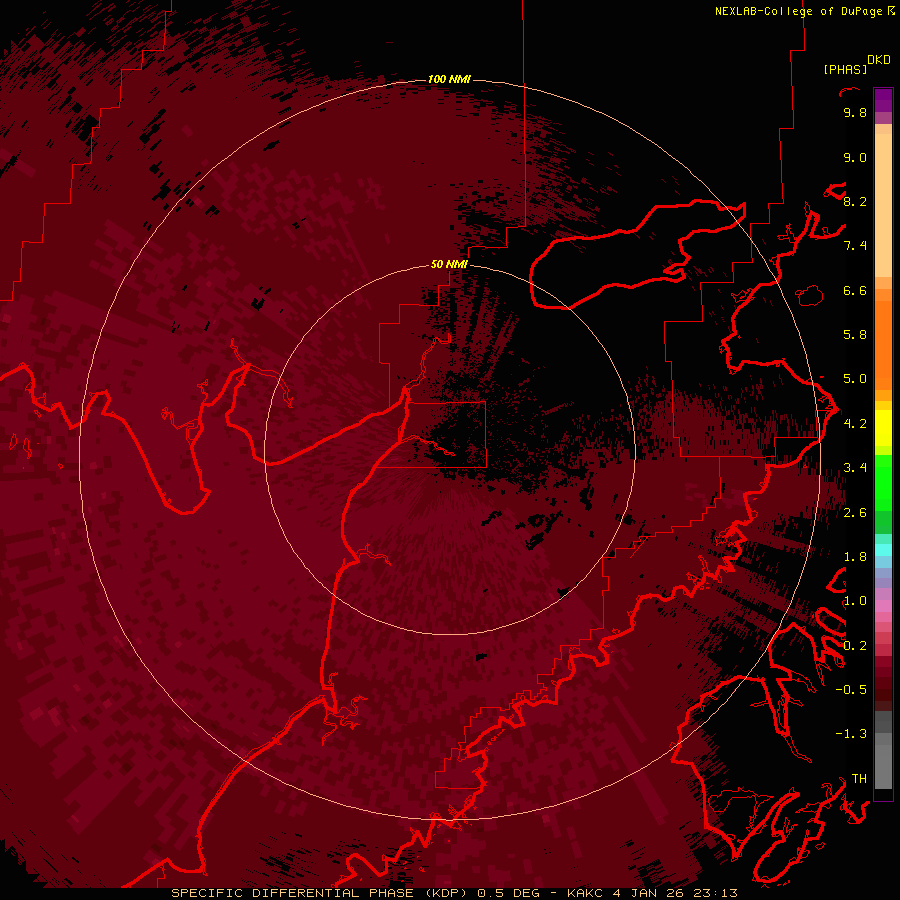
Task: Click the -0.5 color scale value
Action: pos(851,690)
